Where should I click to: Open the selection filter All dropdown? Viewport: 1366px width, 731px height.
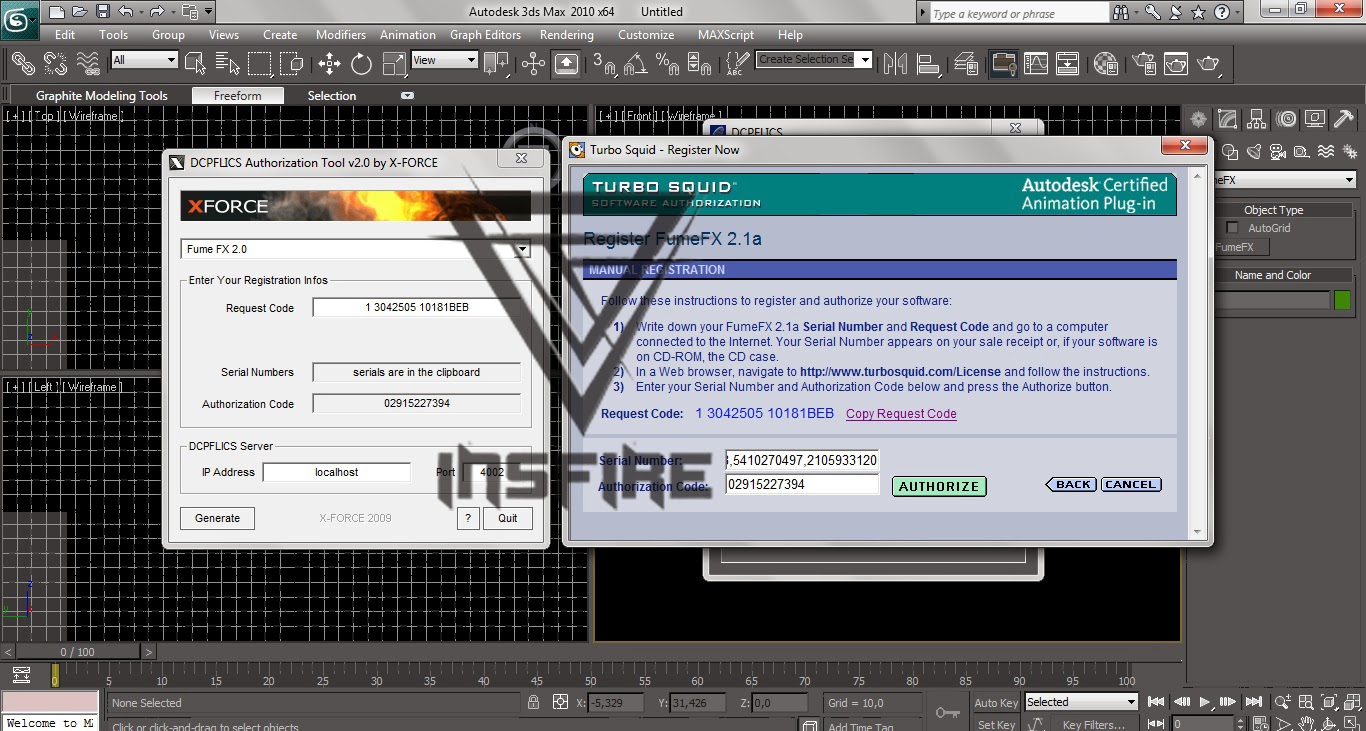pos(144,60)
